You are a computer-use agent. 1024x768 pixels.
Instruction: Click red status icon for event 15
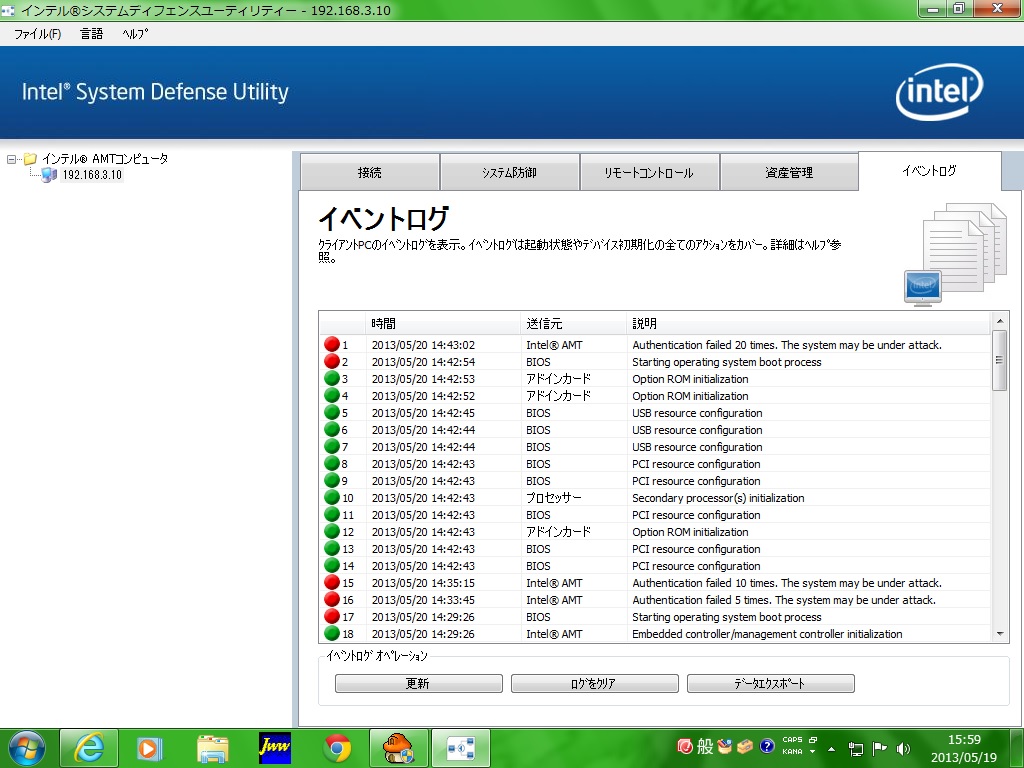[x=332, y=582]
